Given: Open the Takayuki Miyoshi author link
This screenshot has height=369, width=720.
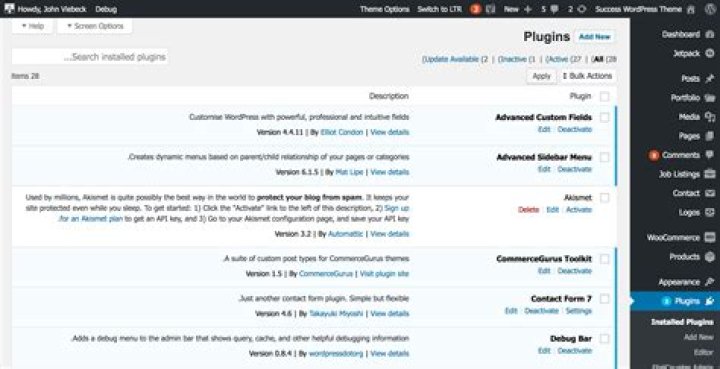Looking at the screenshot, I should (336, 313).
